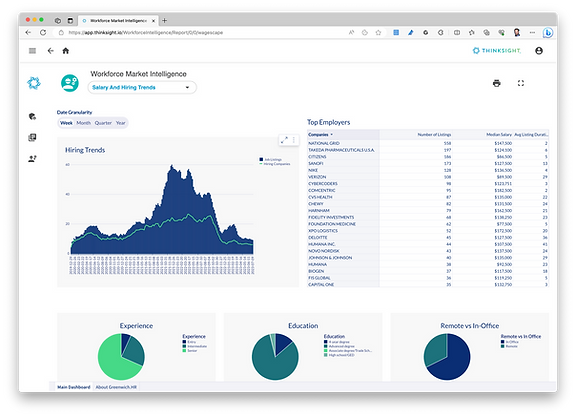Image resolution: width=576 pixels, height=417 pixels.
Task: Click the browser profile picture
Action: pos(517,32)
